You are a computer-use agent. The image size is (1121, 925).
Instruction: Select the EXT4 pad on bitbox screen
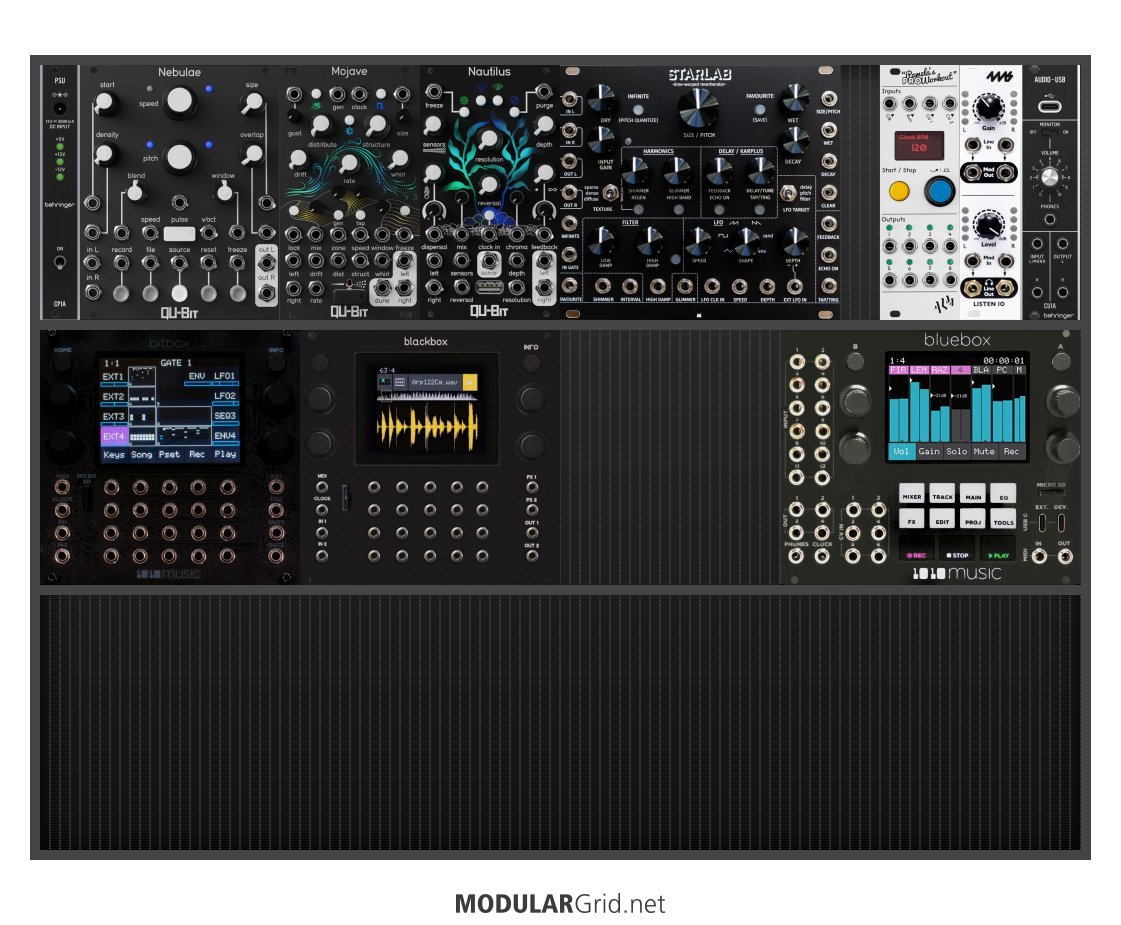114,436
